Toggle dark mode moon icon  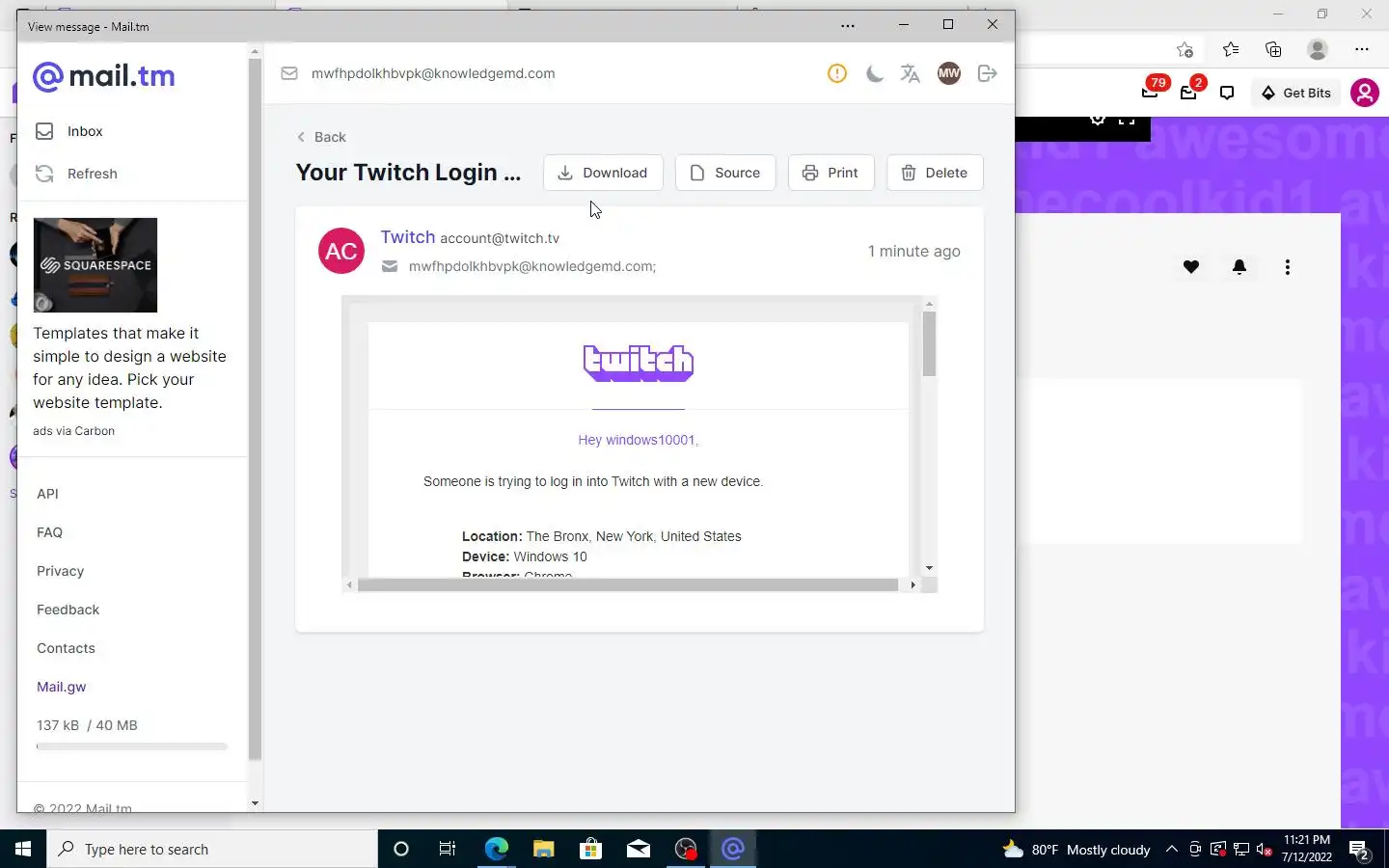pos(875,73)
